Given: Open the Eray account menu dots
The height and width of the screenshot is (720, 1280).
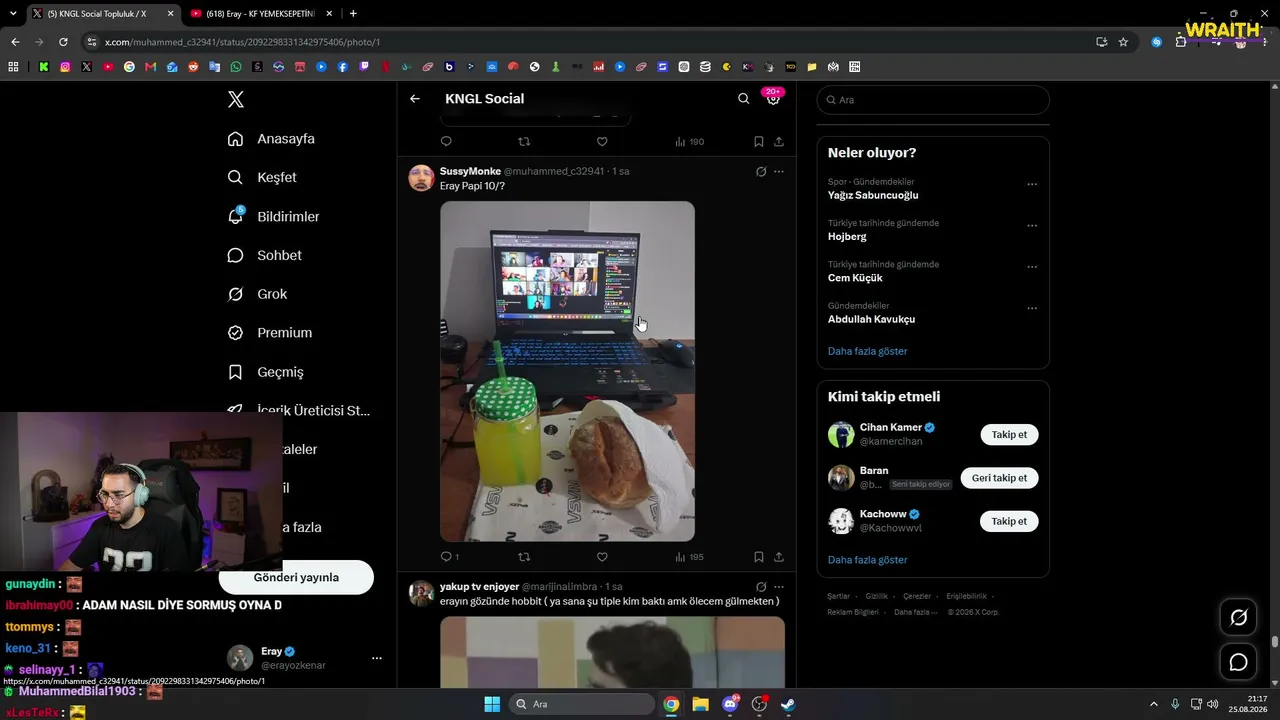Looking at the screenshot, I should click(377, 658).
